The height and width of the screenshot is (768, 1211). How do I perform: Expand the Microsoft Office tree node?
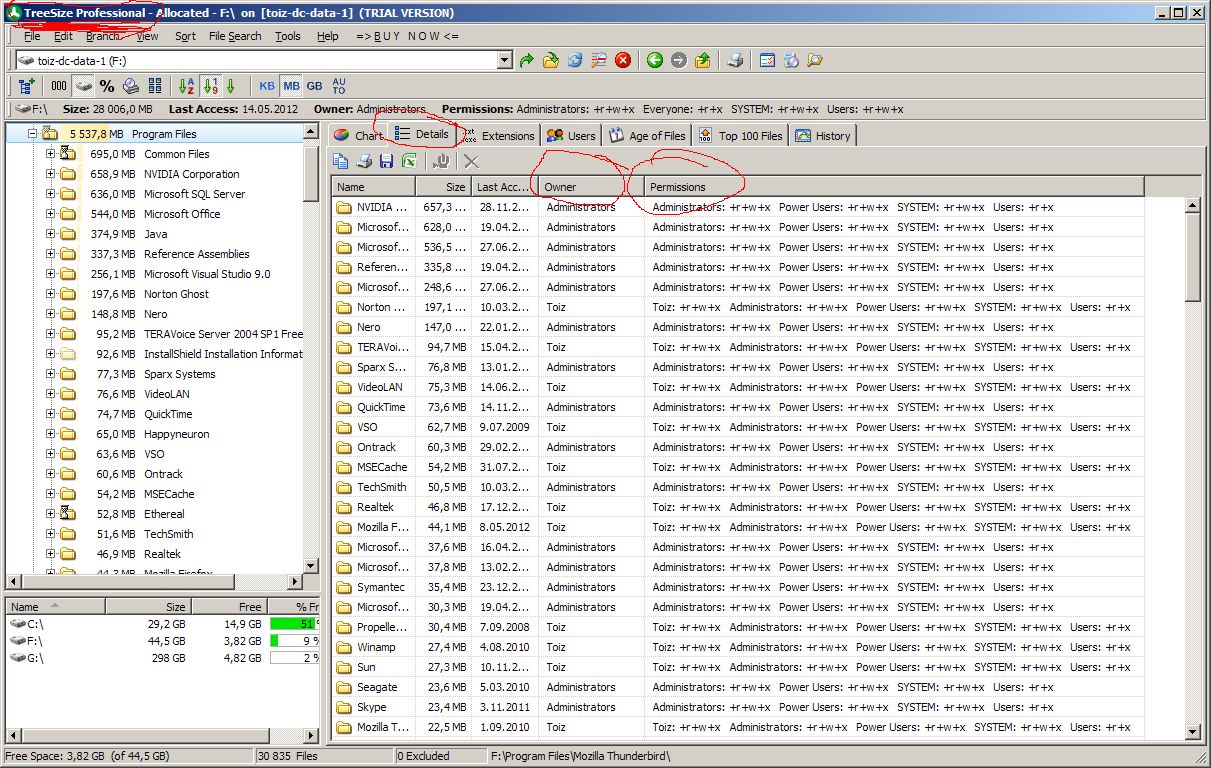pyautogui.click(x=50, y=213)
